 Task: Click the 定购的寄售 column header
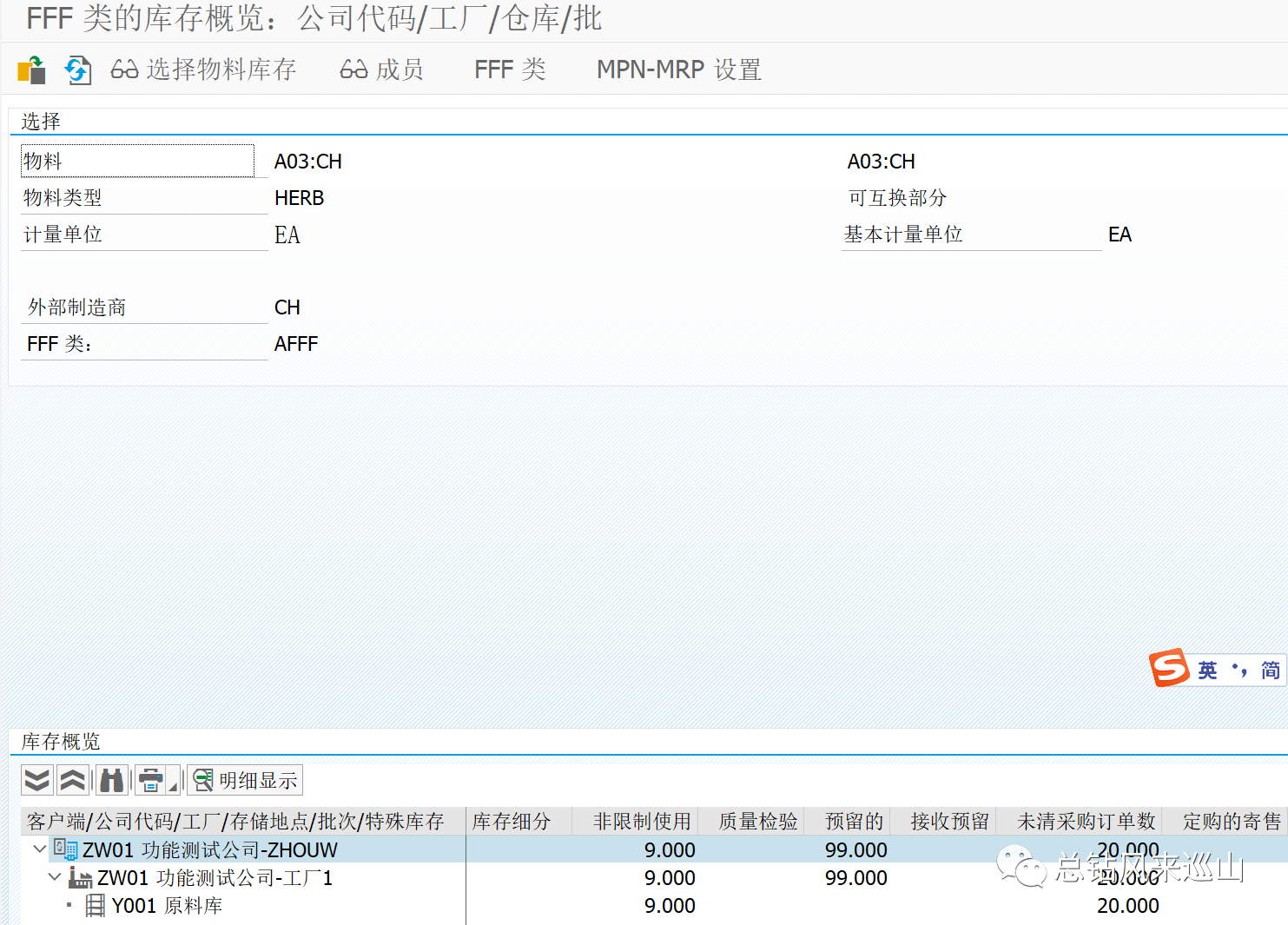[x=1225, y=821]
